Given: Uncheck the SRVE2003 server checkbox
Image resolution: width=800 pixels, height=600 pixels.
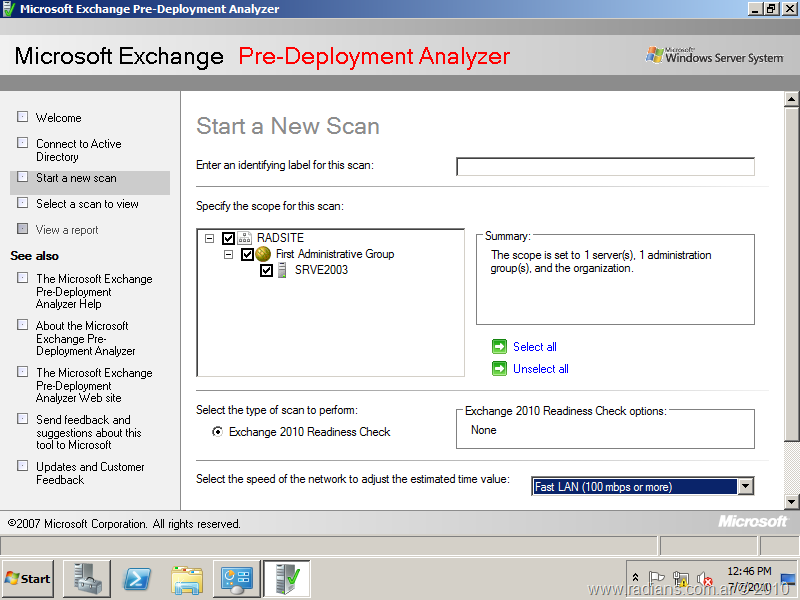Looking at the screenshot, I should (266, 270).
